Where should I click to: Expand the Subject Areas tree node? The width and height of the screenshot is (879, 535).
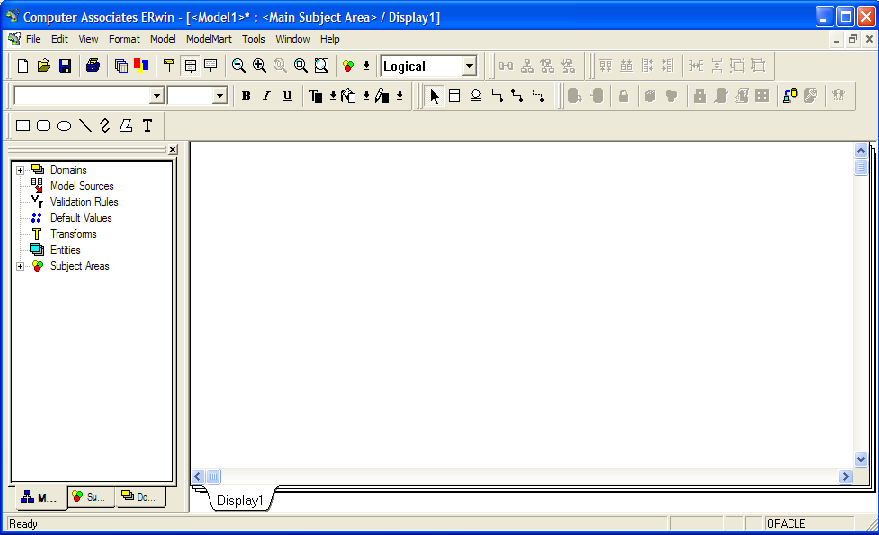[20, 266]
